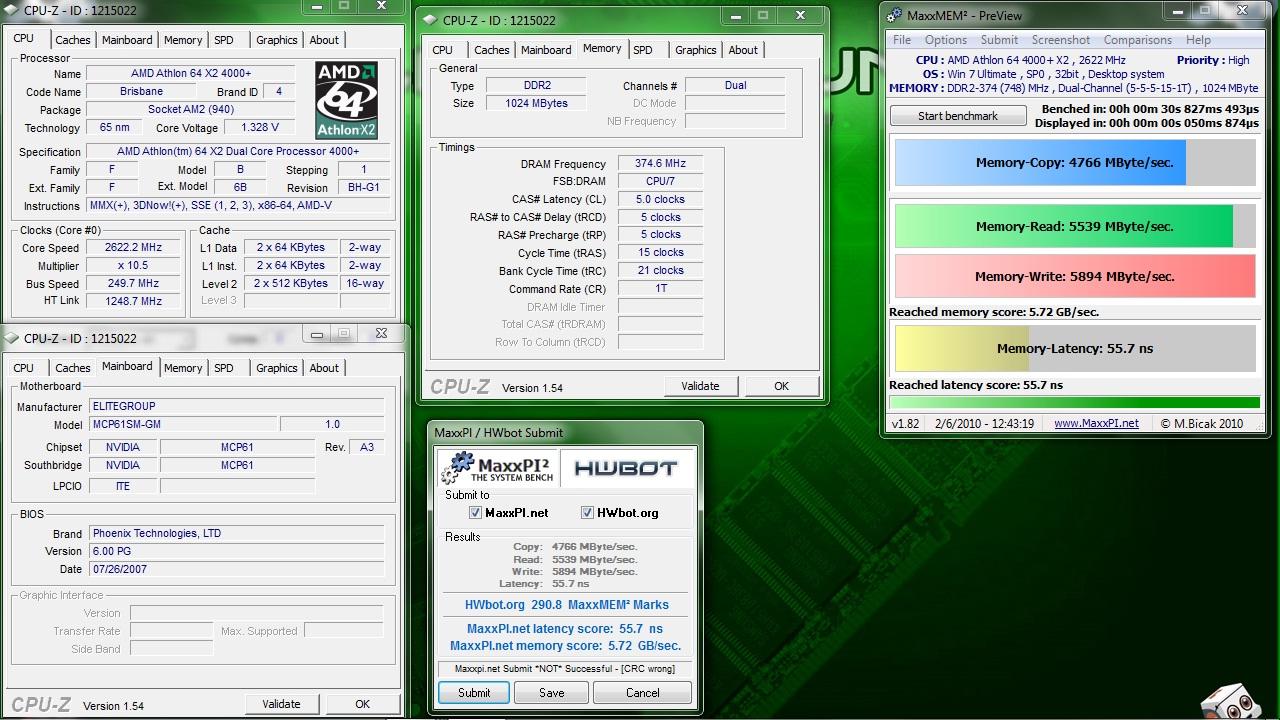The width and height of the screenshot is (1280, 720).
Task: Open the Screenshot menu in MaxxMEM²
Action: [x=1061, y=40]
